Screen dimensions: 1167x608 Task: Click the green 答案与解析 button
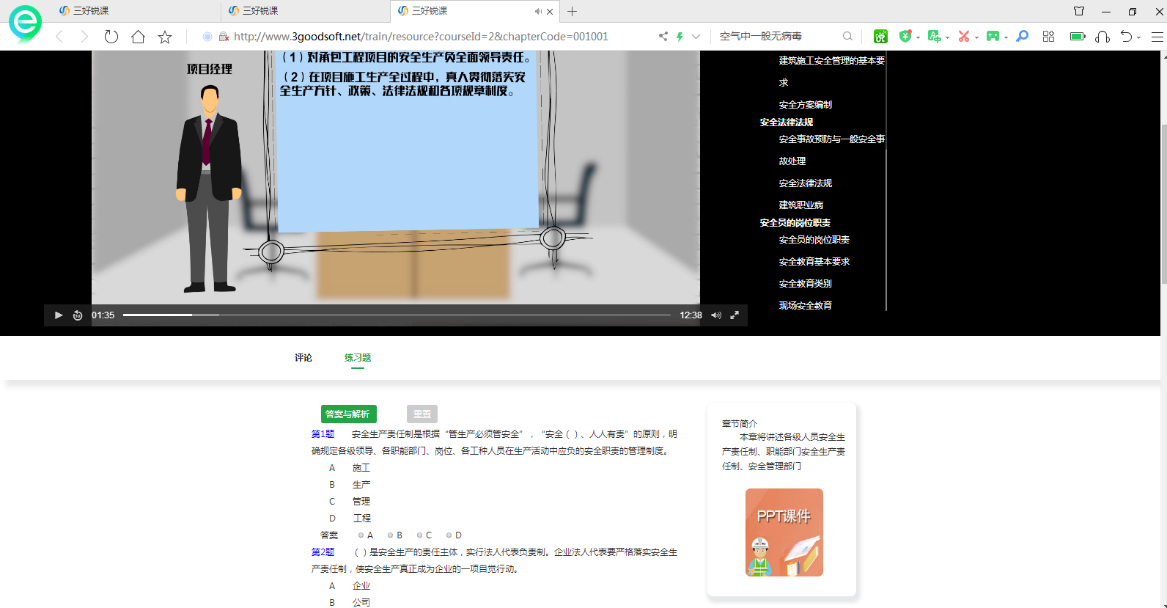350,413
